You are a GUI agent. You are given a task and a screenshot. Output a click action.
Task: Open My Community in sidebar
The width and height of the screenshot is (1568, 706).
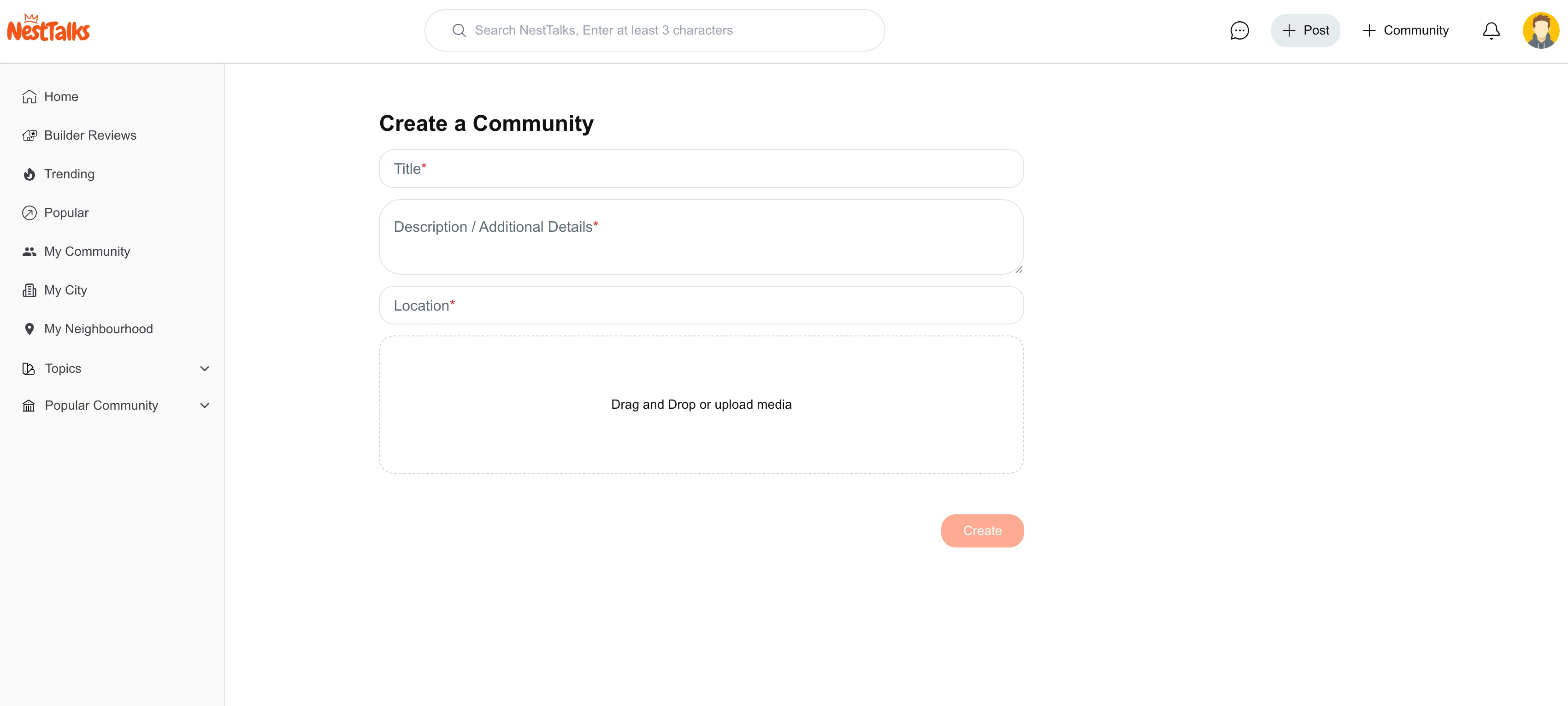pos(87,252)
